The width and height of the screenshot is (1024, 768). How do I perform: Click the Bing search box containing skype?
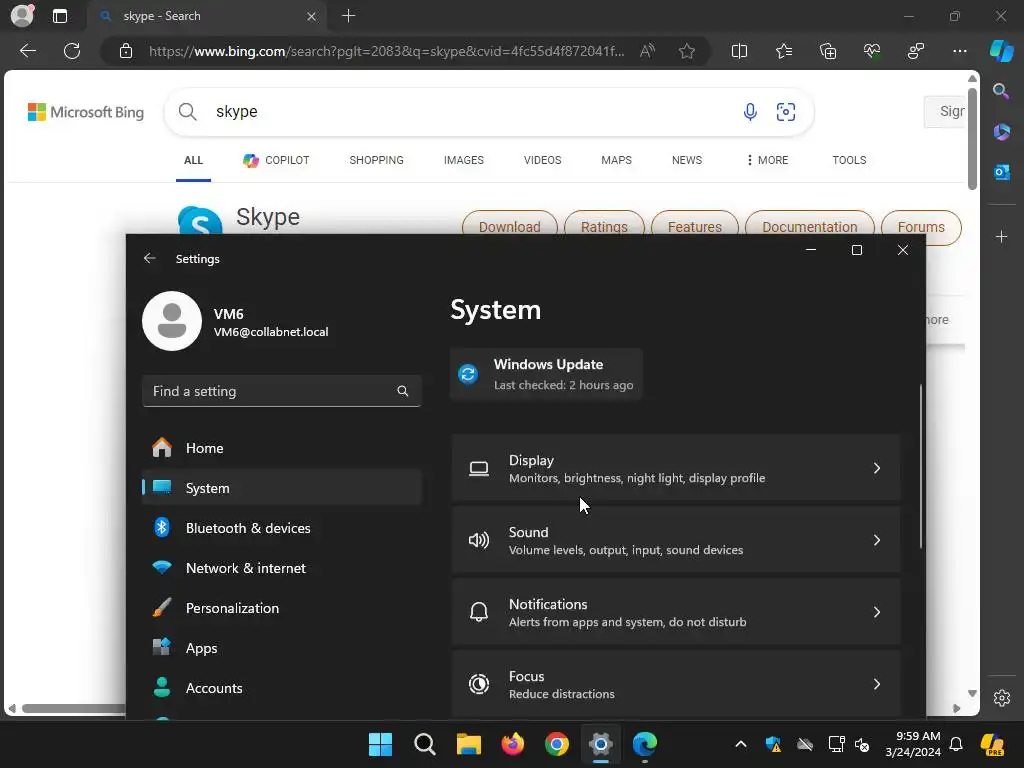488,112
